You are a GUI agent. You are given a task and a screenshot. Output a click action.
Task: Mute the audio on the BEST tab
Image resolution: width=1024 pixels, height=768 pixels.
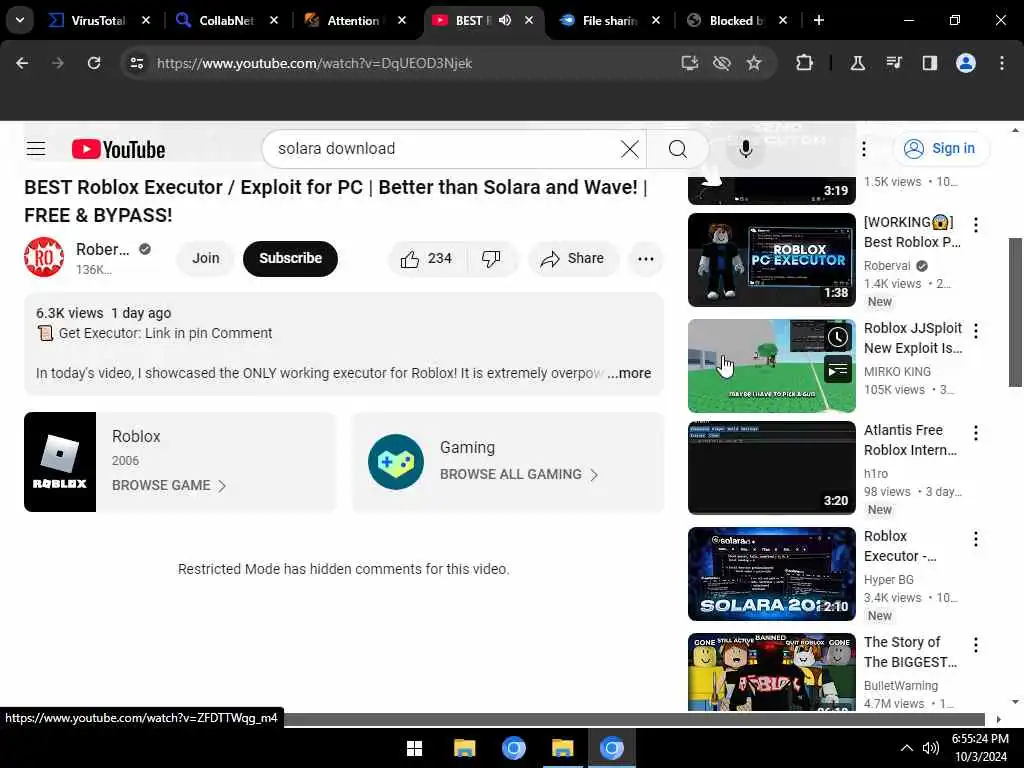[505, 20]
